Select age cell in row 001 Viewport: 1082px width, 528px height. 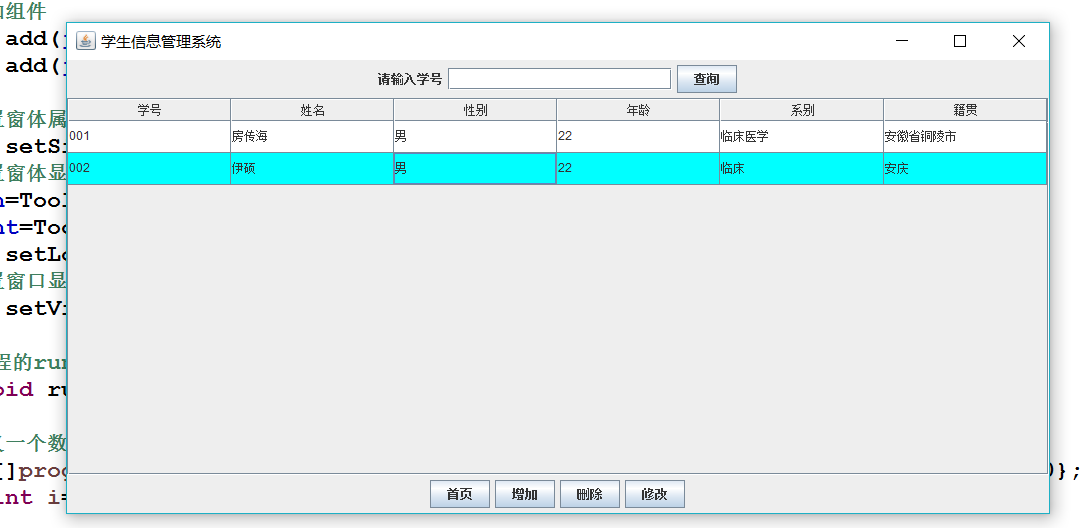coord(638,137)
